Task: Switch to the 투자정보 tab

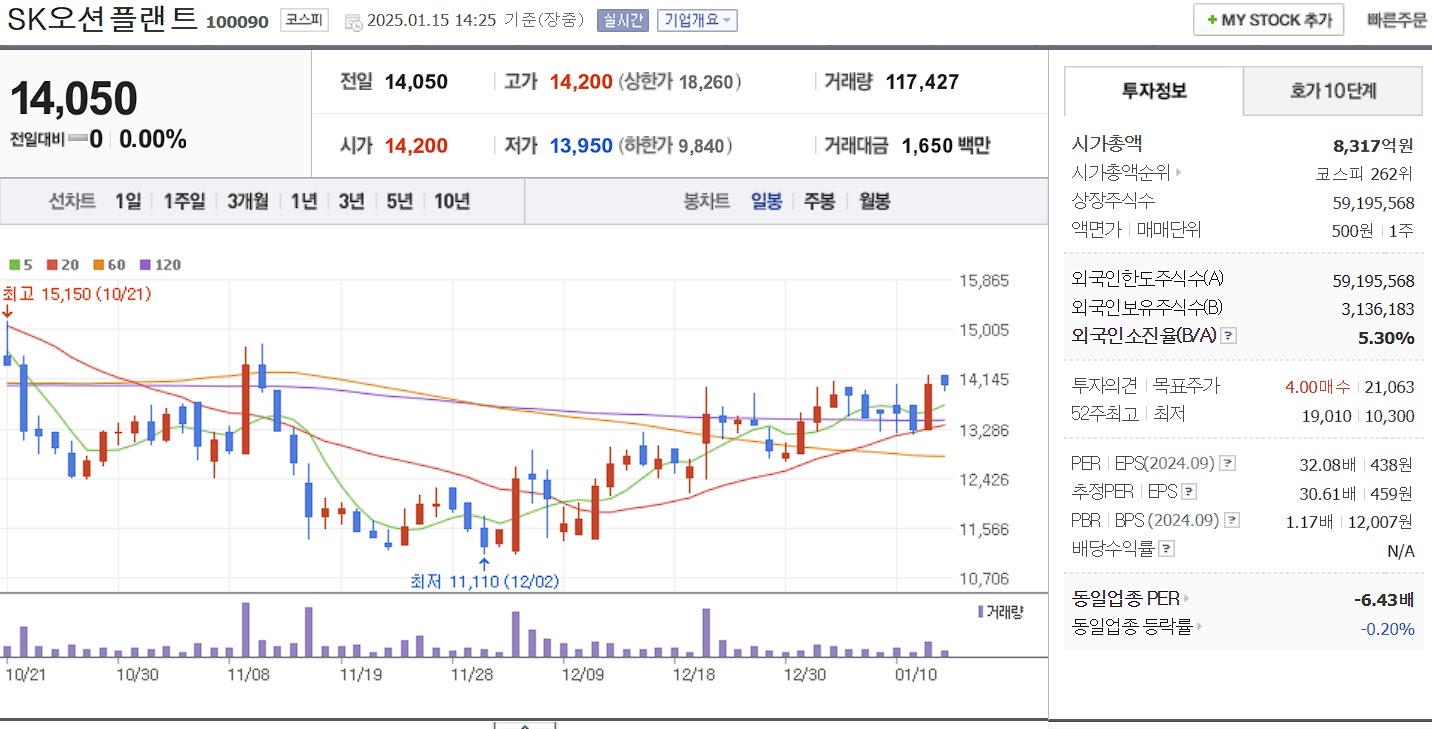Action: (1154, 91)
